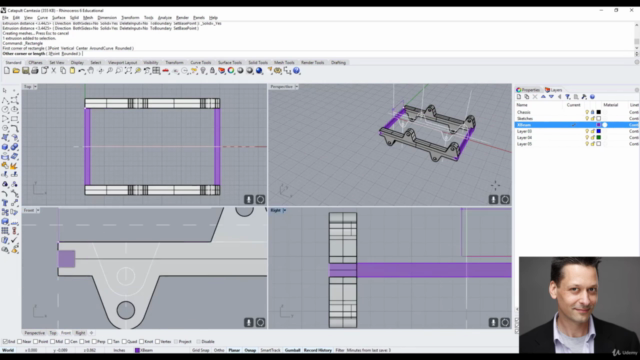This screenshot has width=640, height=360.
Task: Print using the printer icon
Action: pos(35,71)
